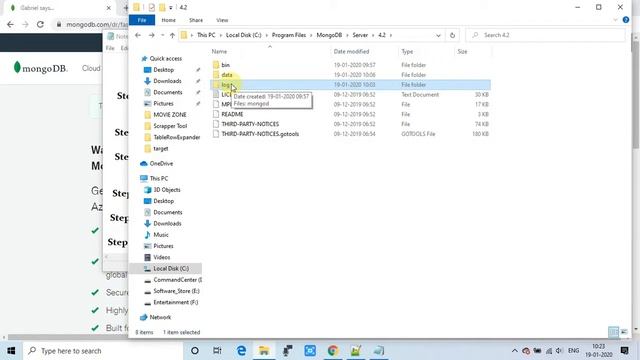640x360 pixels.
Task: Open Videos folder in sidebar
Action: pyautogui.click(x=161, y=258)
